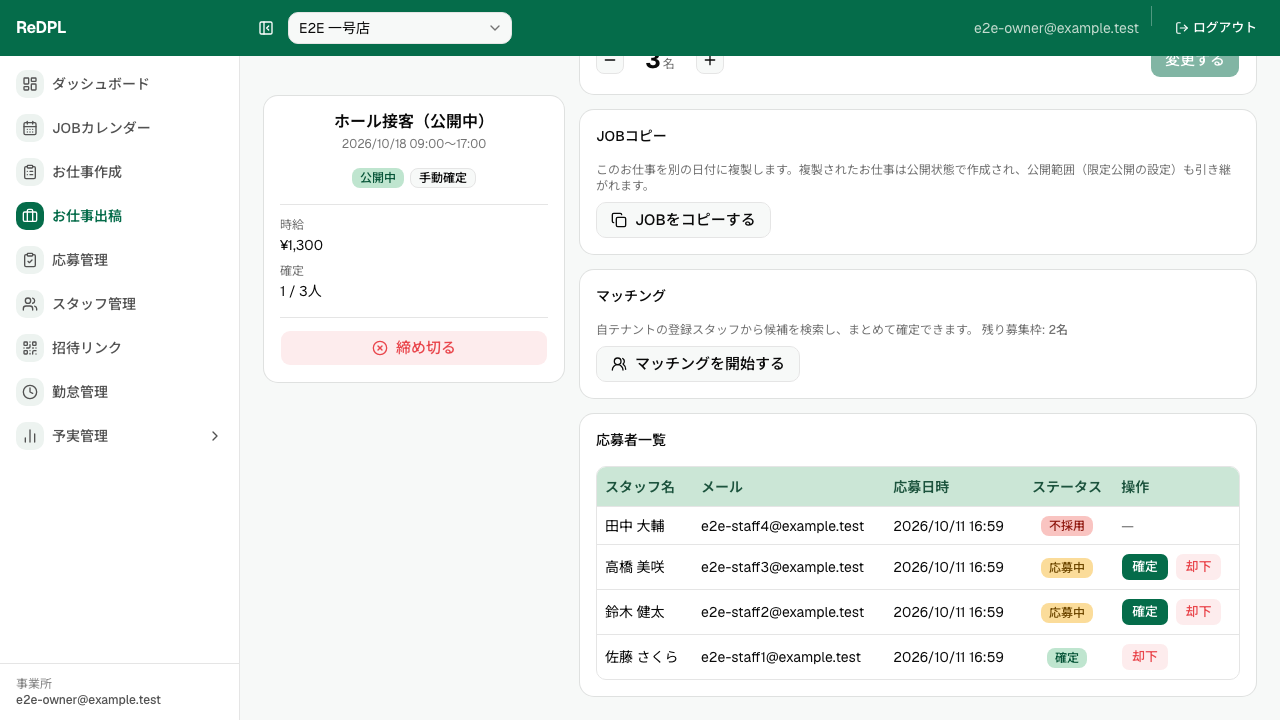Click the スタッフ名 column header

(640, 487)
